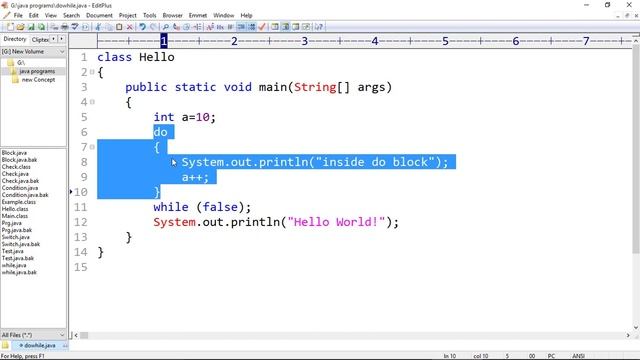Open the [G:] New Volume drive dropdown

click(x=62, y=52)
